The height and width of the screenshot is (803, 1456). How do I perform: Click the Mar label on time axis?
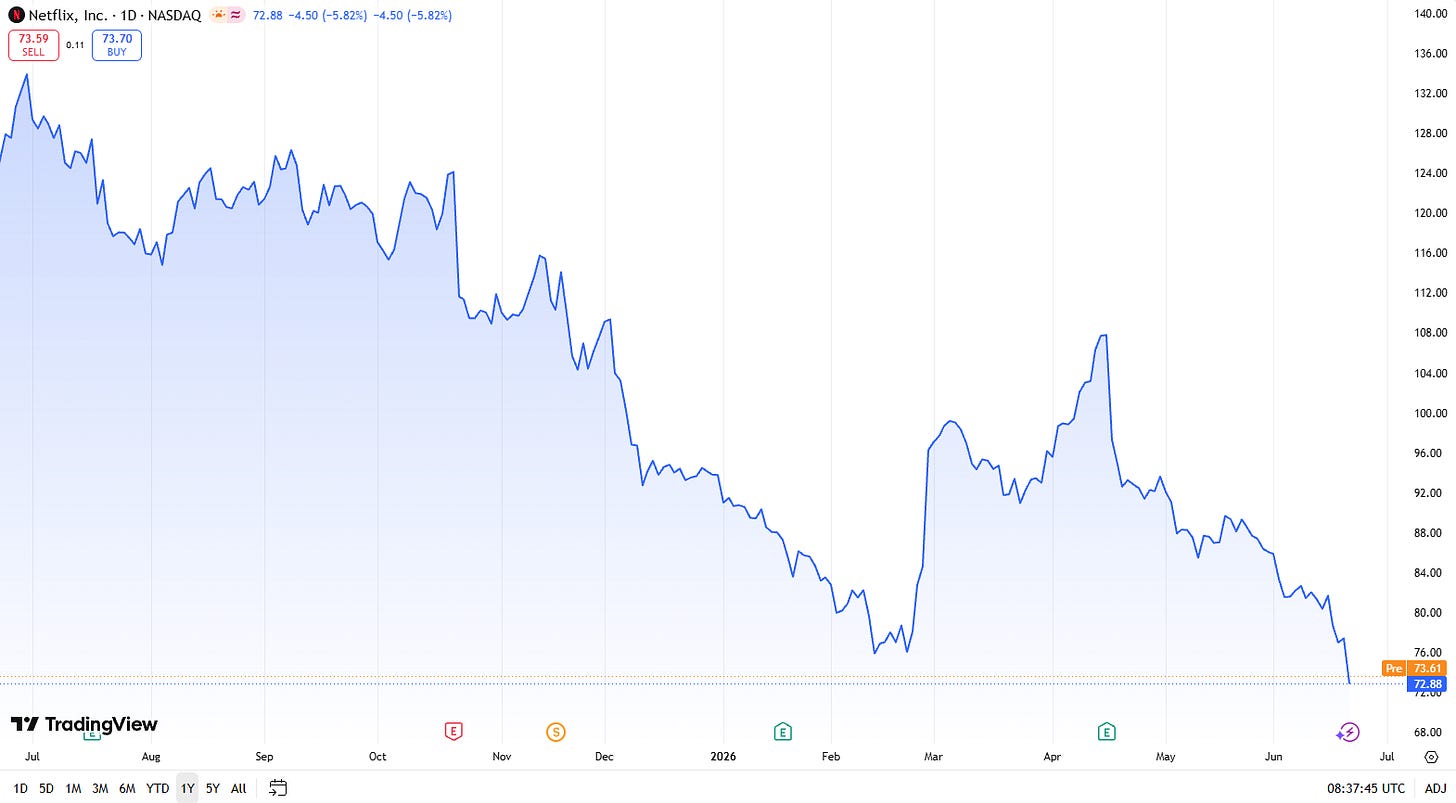point(934,757)
